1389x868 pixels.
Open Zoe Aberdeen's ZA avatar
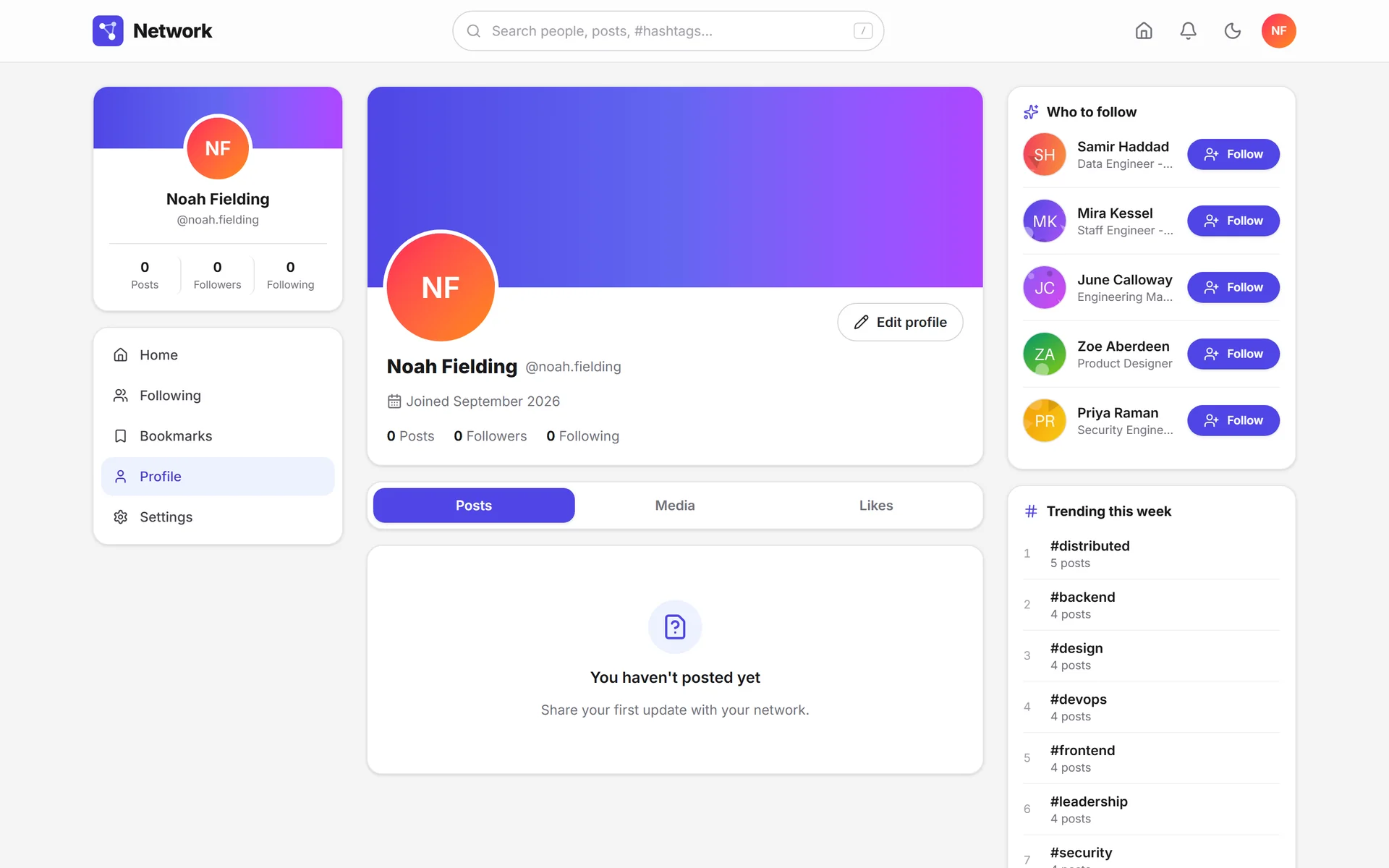(1045, 354)
